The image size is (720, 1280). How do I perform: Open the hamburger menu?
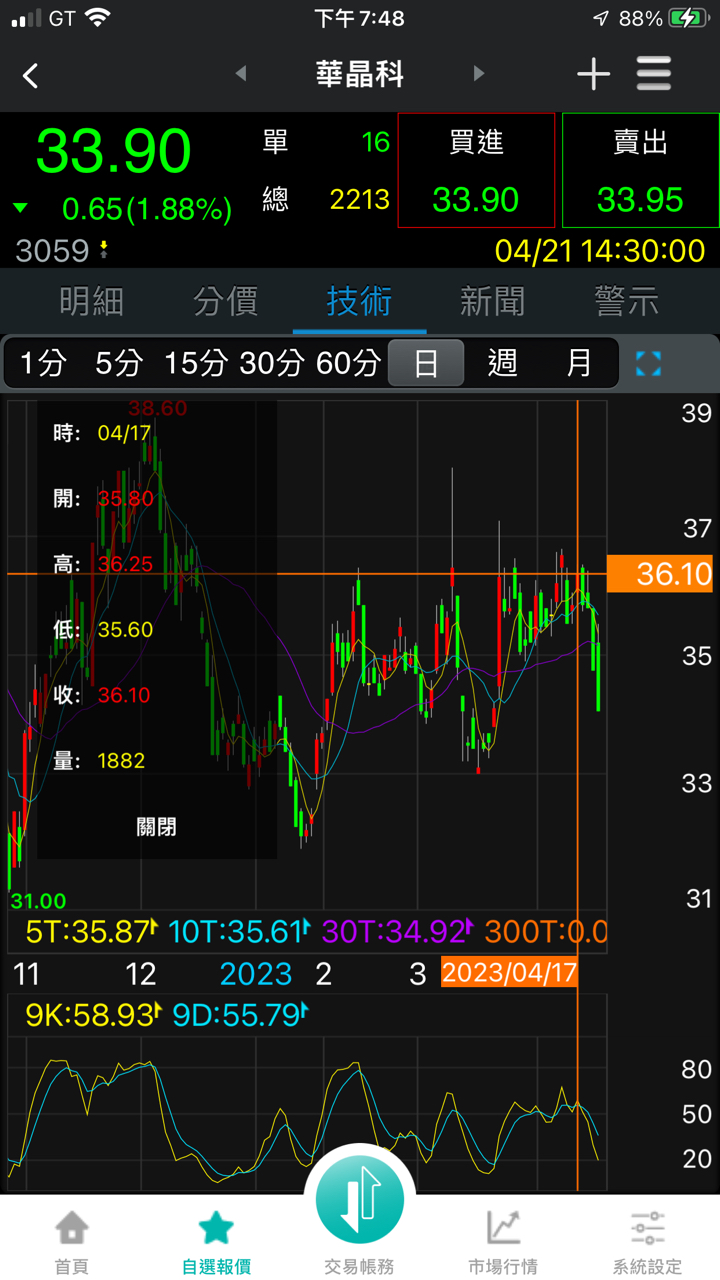654,74
